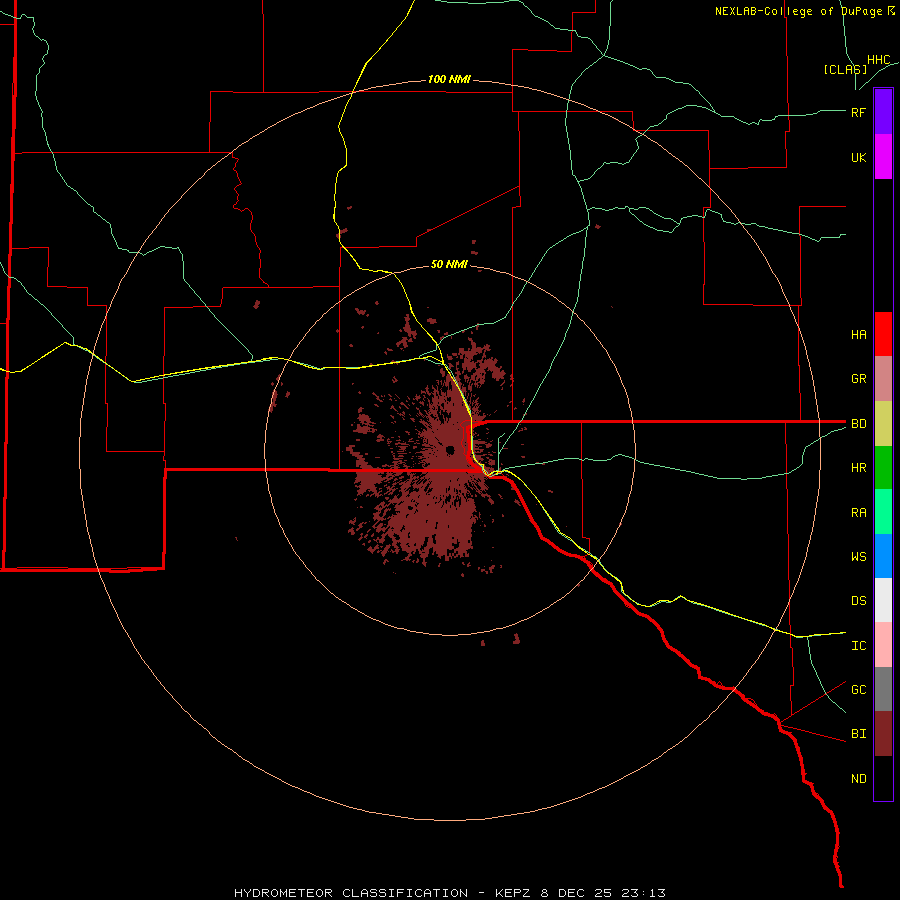Click the BD legend label
900x900 pixels.
pos(858,424)
